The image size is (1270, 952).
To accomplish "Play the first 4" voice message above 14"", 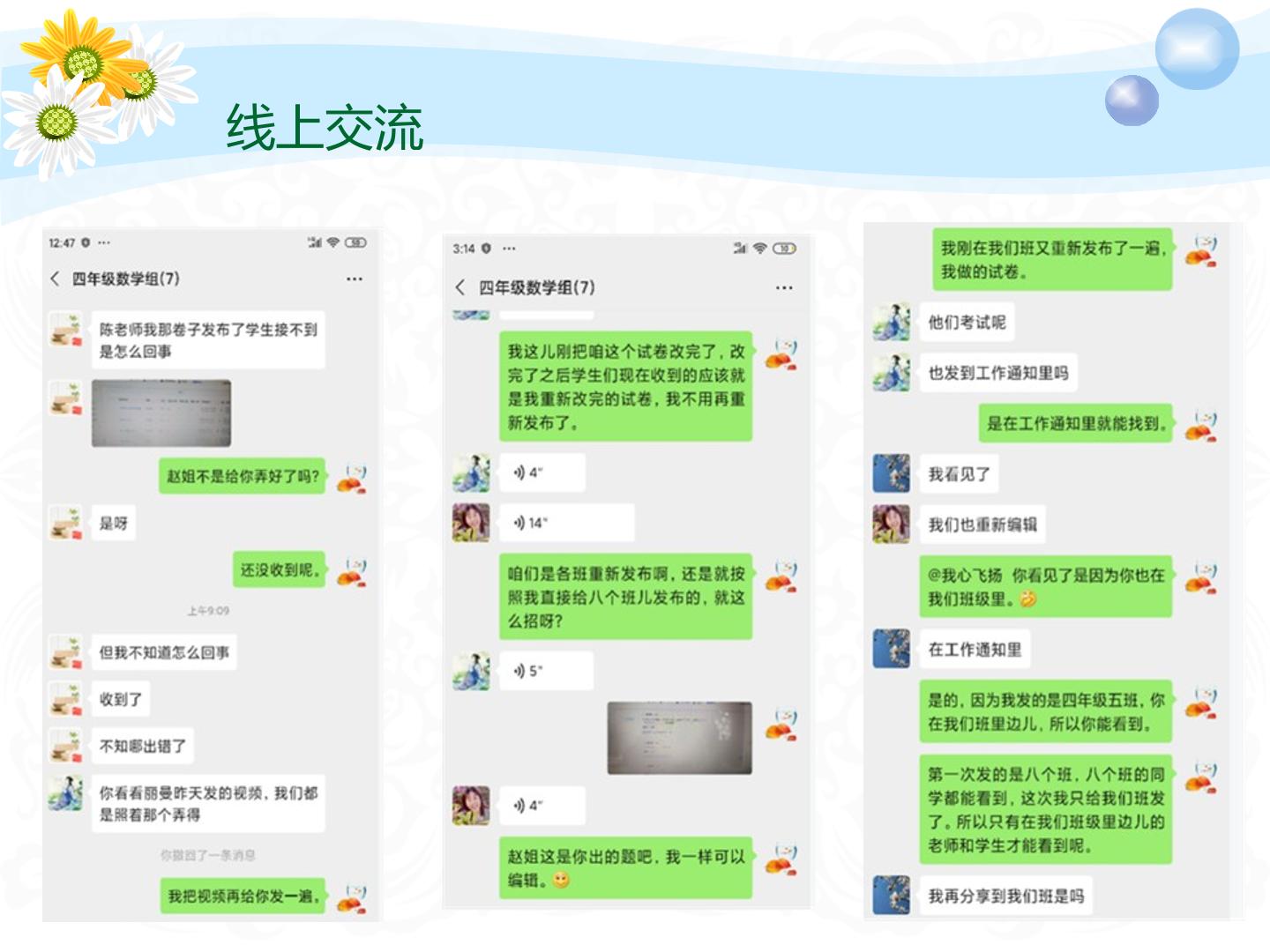I will tap(542, 472).
